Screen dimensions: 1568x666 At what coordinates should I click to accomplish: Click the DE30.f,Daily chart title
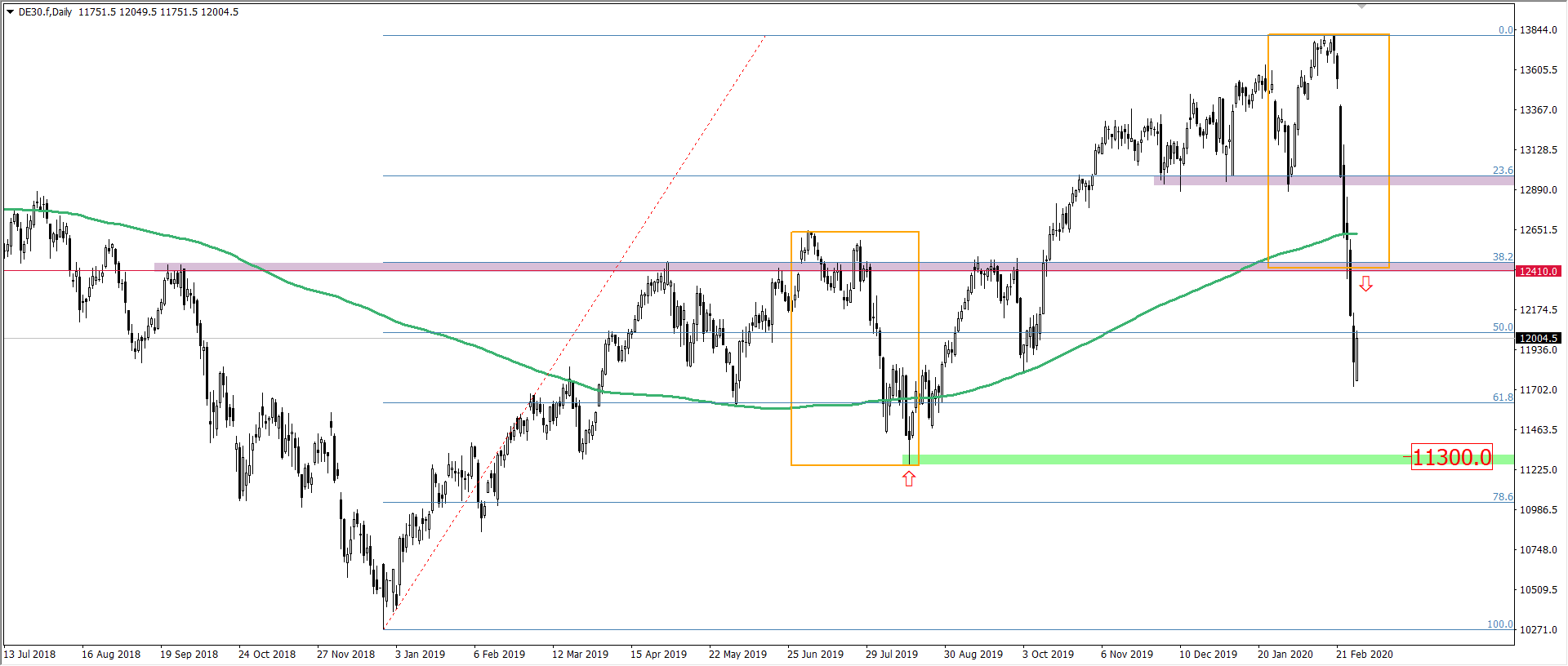pyautogui.click(x=46, y=12)
